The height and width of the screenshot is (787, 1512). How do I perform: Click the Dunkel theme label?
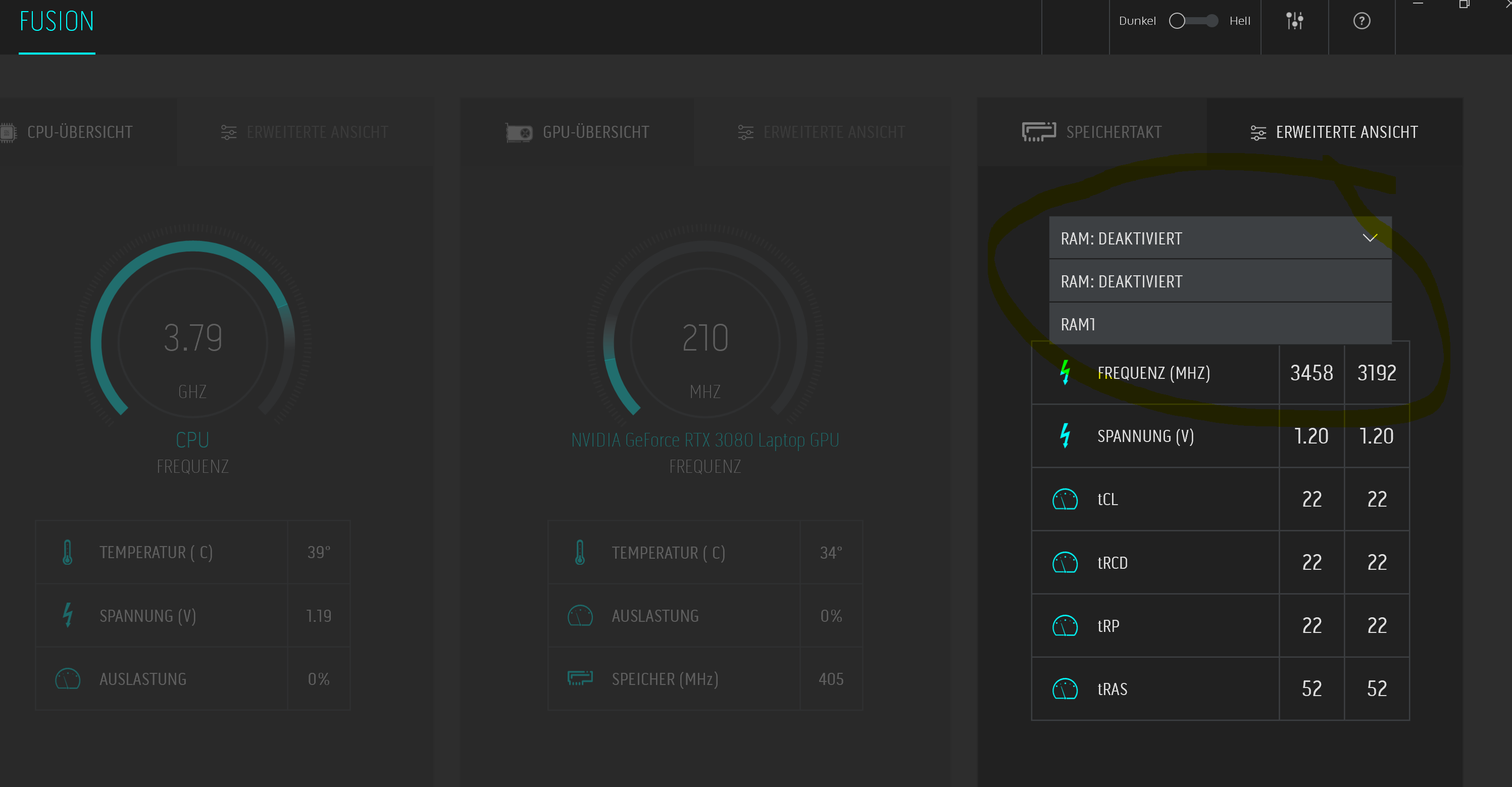(1137, 21)
